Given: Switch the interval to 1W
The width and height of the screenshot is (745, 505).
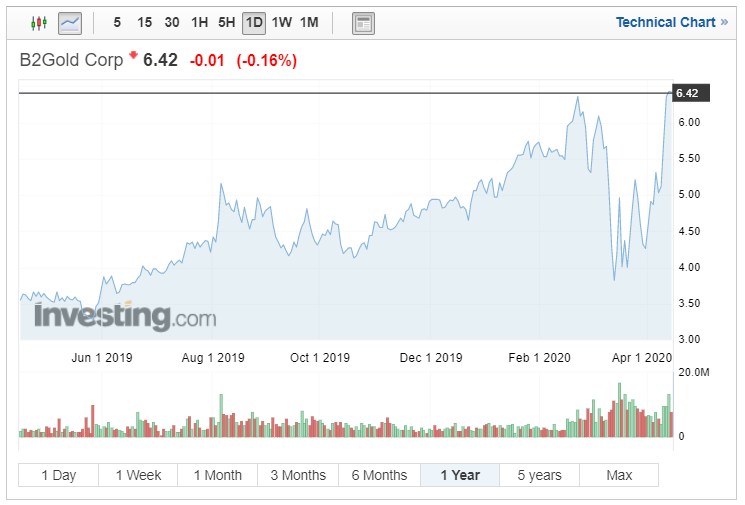Looking at the screenshot, I should coord(282,22).
